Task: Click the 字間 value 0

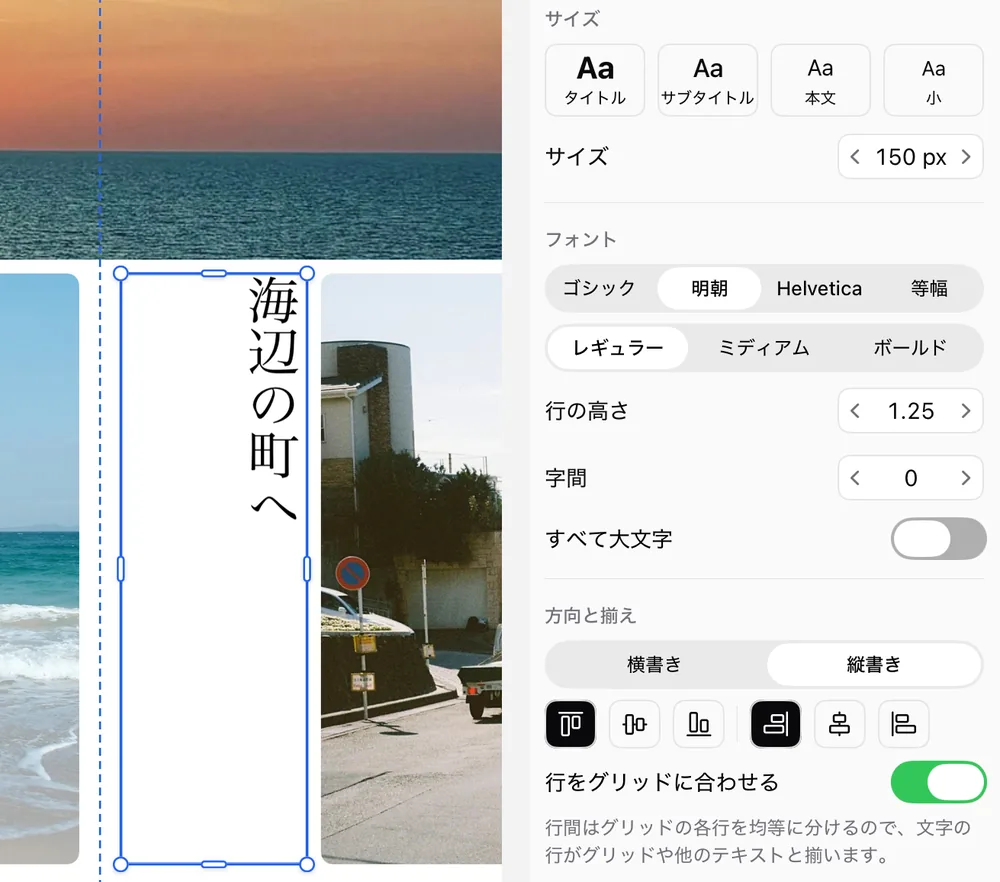Action: tap(911, 478)
